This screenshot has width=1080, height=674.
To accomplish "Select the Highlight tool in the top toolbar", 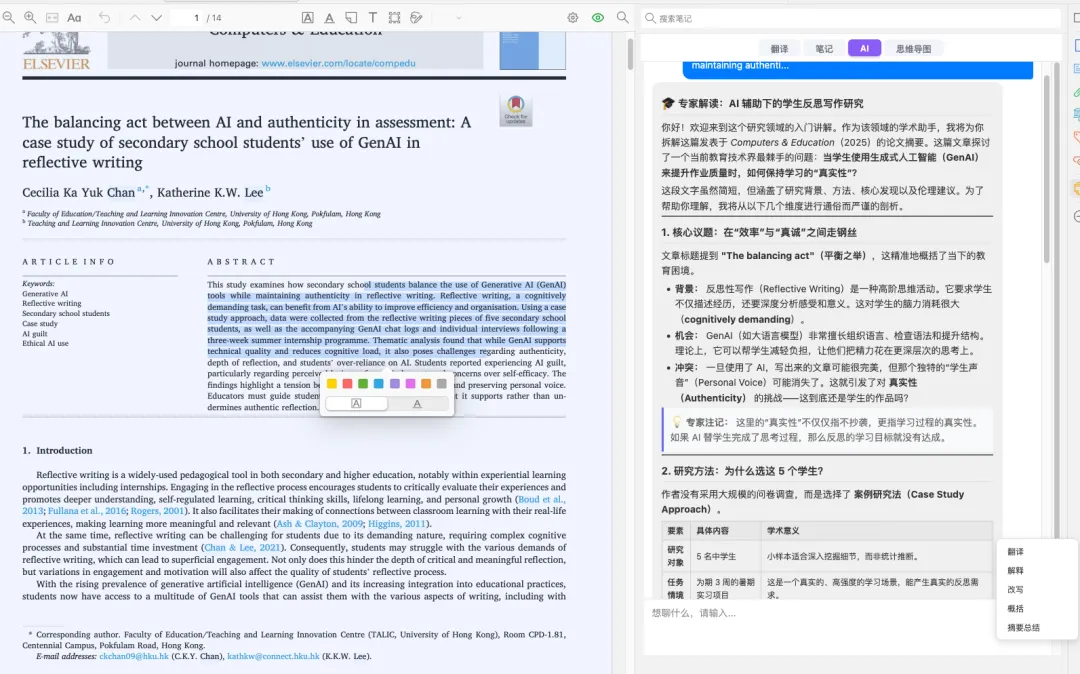I will click(308, 18).
